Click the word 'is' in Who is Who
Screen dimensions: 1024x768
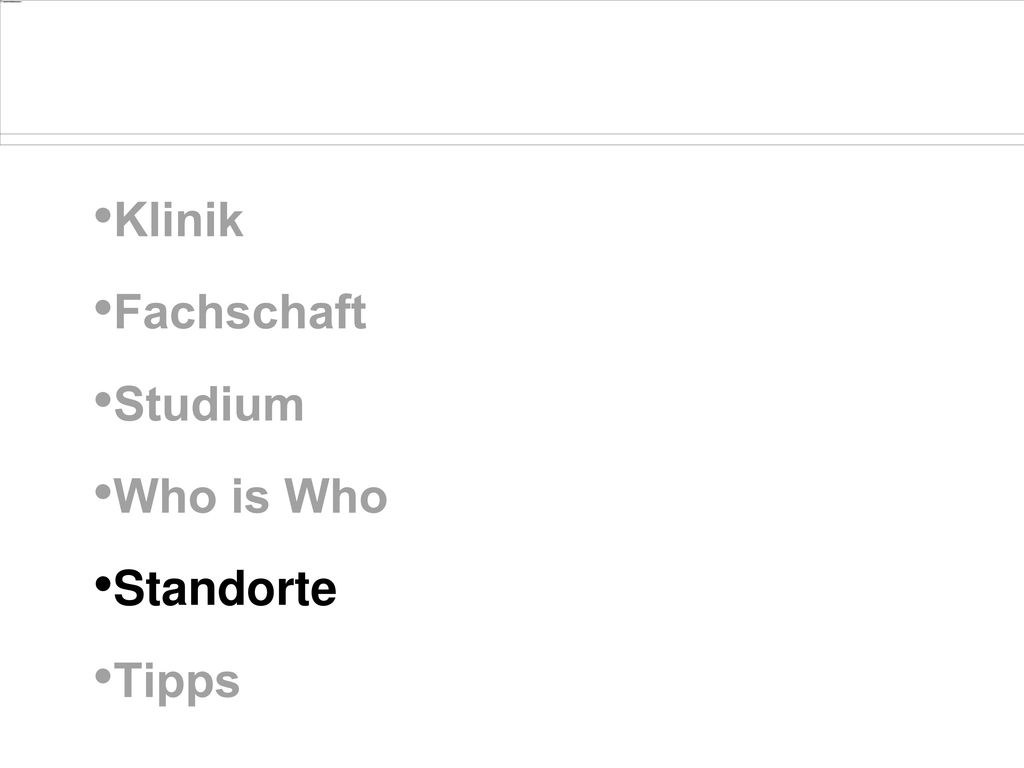[x=250, y=496]
